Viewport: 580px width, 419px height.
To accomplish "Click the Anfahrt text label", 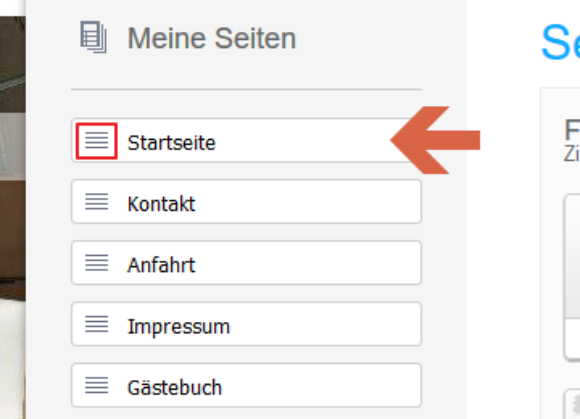I will (x=161, y=265).
